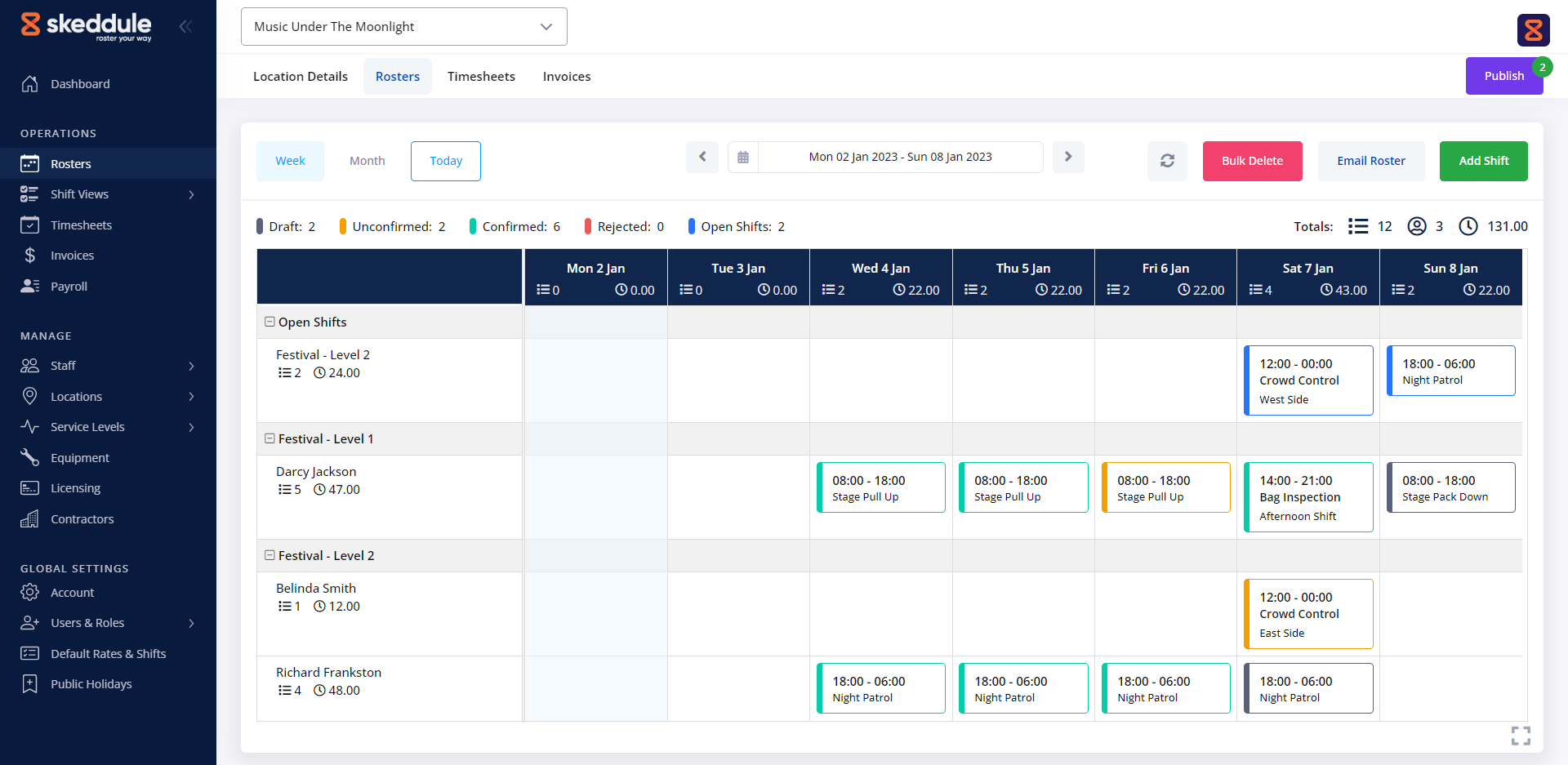The width and height of the screenshot is (1568, 765).
Task: Open Payroll from the sidebar
Action: pos(69,287)
